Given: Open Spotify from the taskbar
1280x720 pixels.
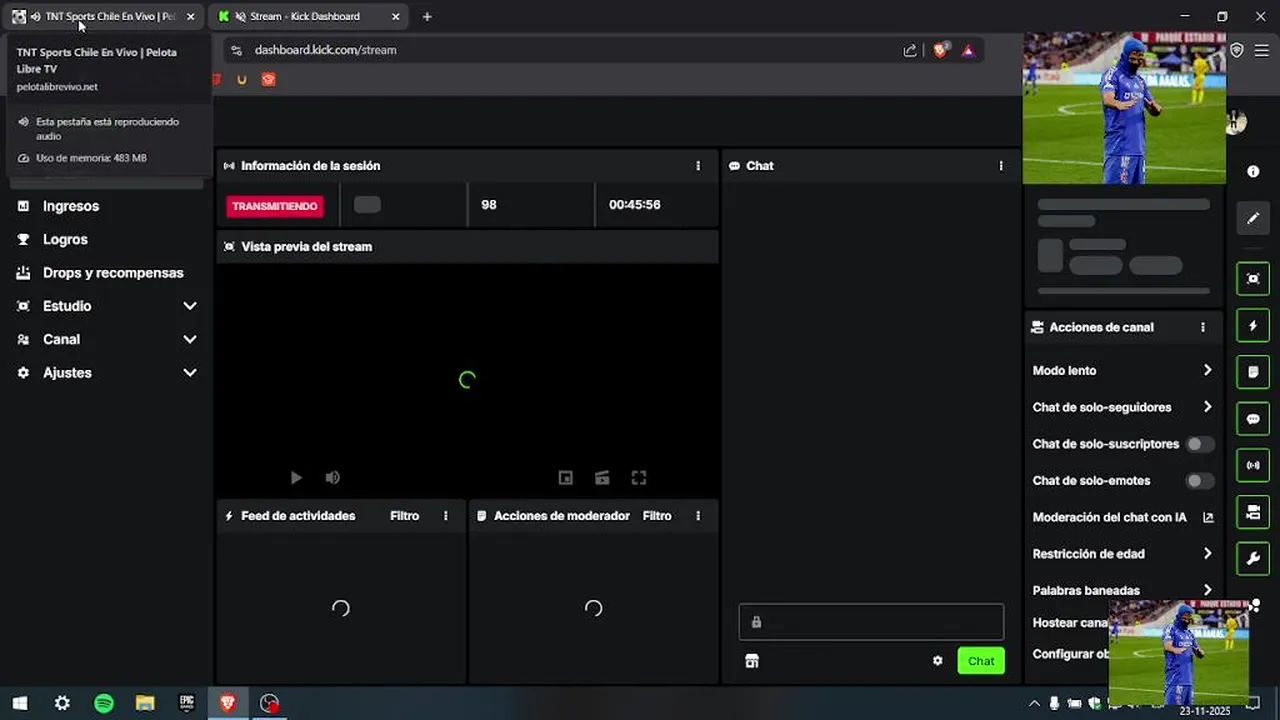Looking at the screenshot, I should 104,703.
